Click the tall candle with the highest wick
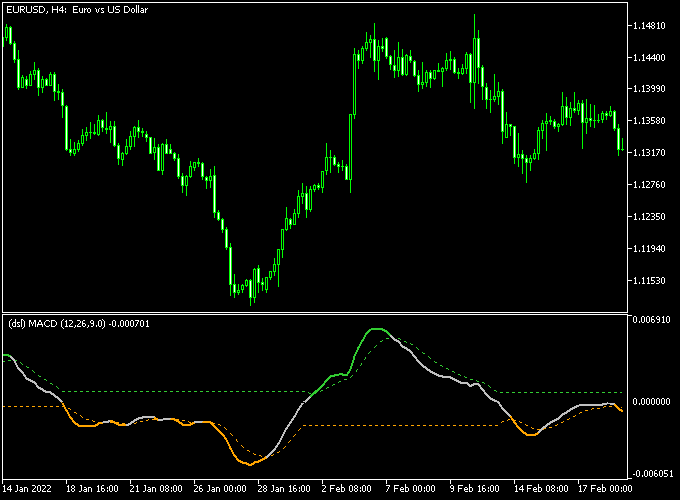 [474, 61]
